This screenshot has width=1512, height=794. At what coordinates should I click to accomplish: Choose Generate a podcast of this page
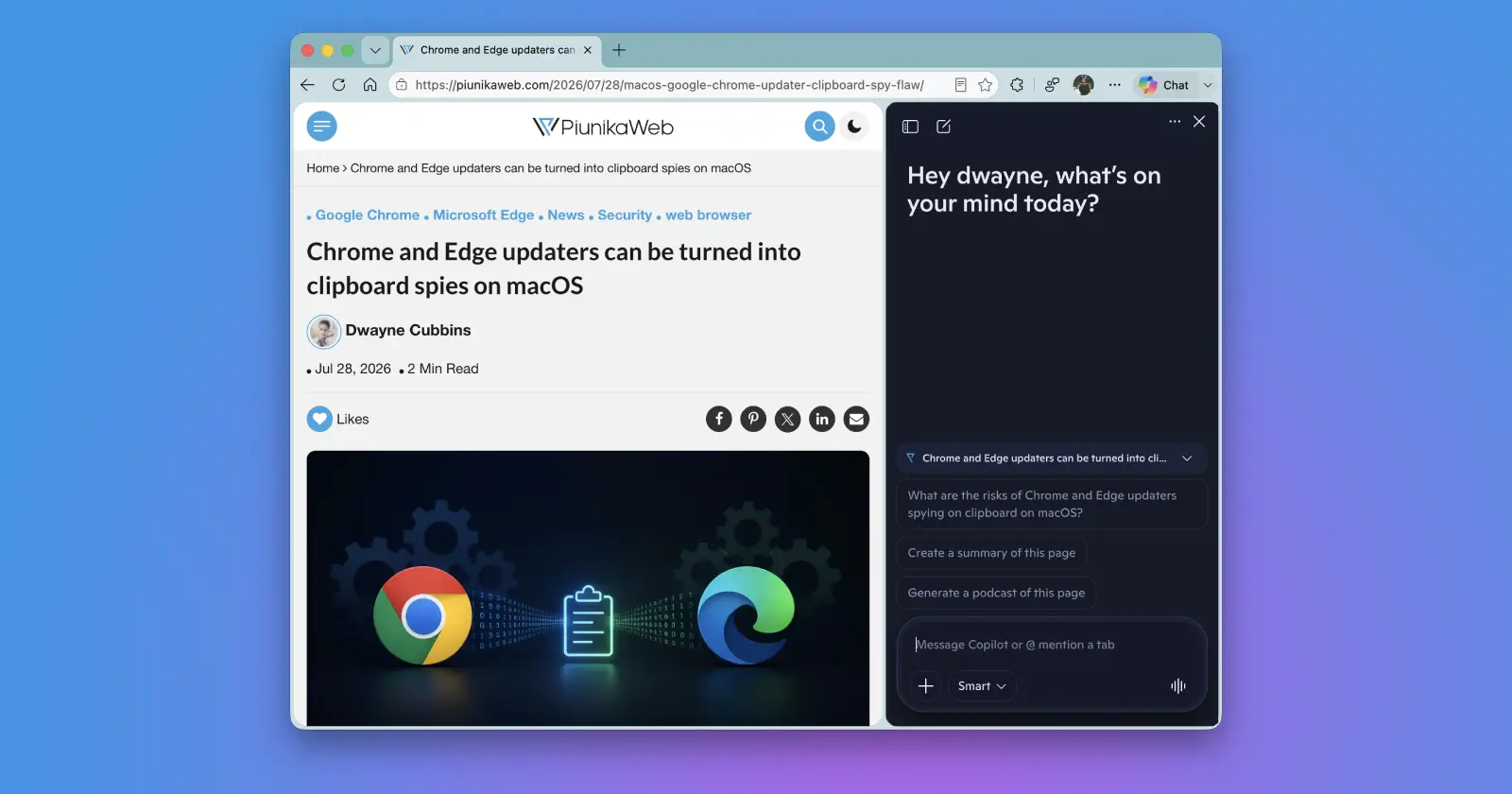click(996, 593)
